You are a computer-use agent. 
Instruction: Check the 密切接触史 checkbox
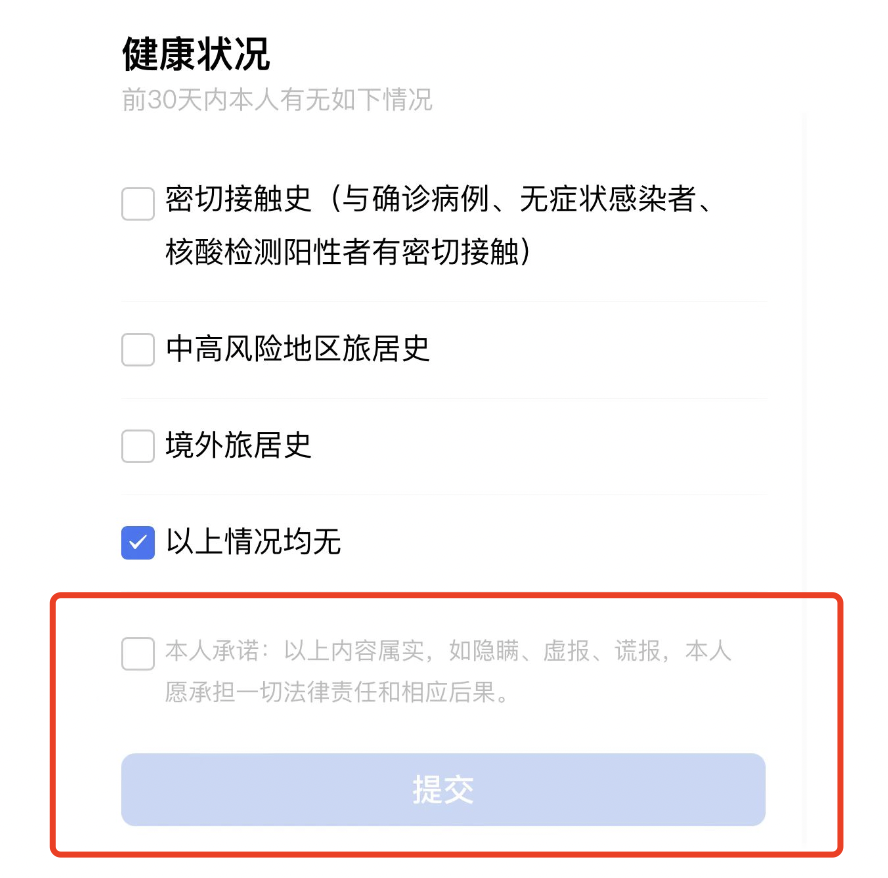click(x=138, y=204)
